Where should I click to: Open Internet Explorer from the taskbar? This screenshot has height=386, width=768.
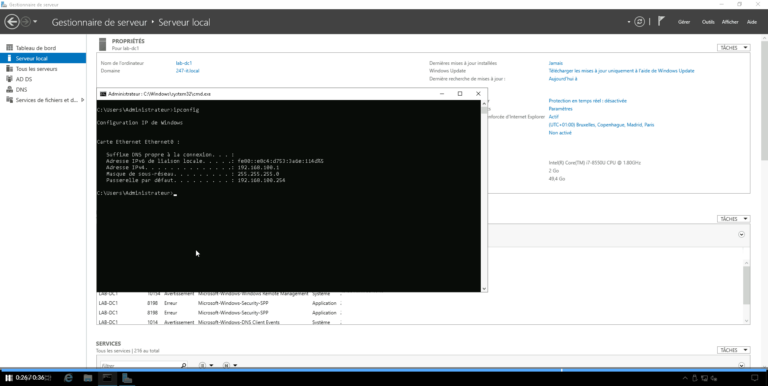tap(69, 378)
